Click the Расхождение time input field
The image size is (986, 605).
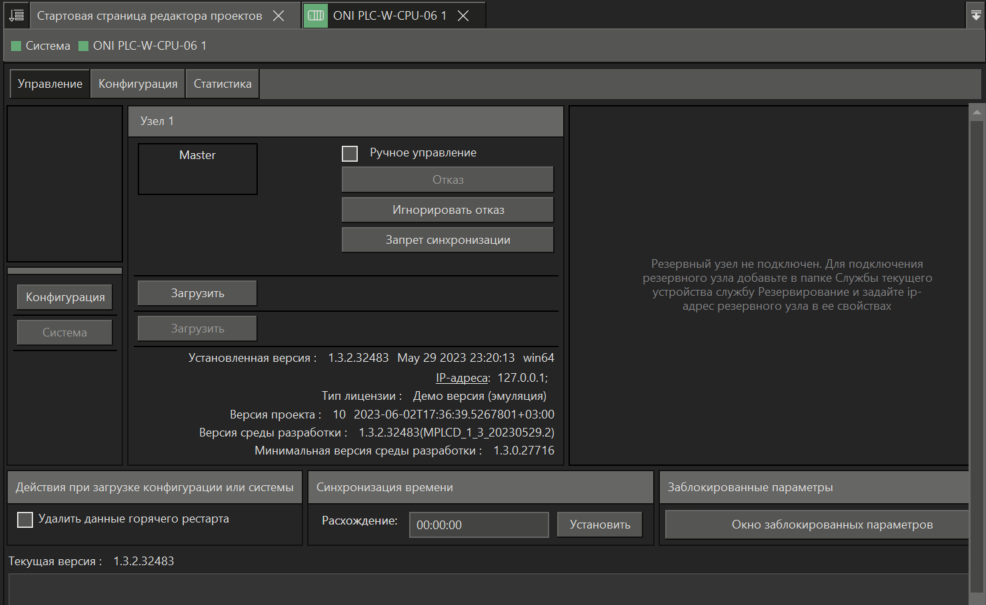[x=479, y=525]
